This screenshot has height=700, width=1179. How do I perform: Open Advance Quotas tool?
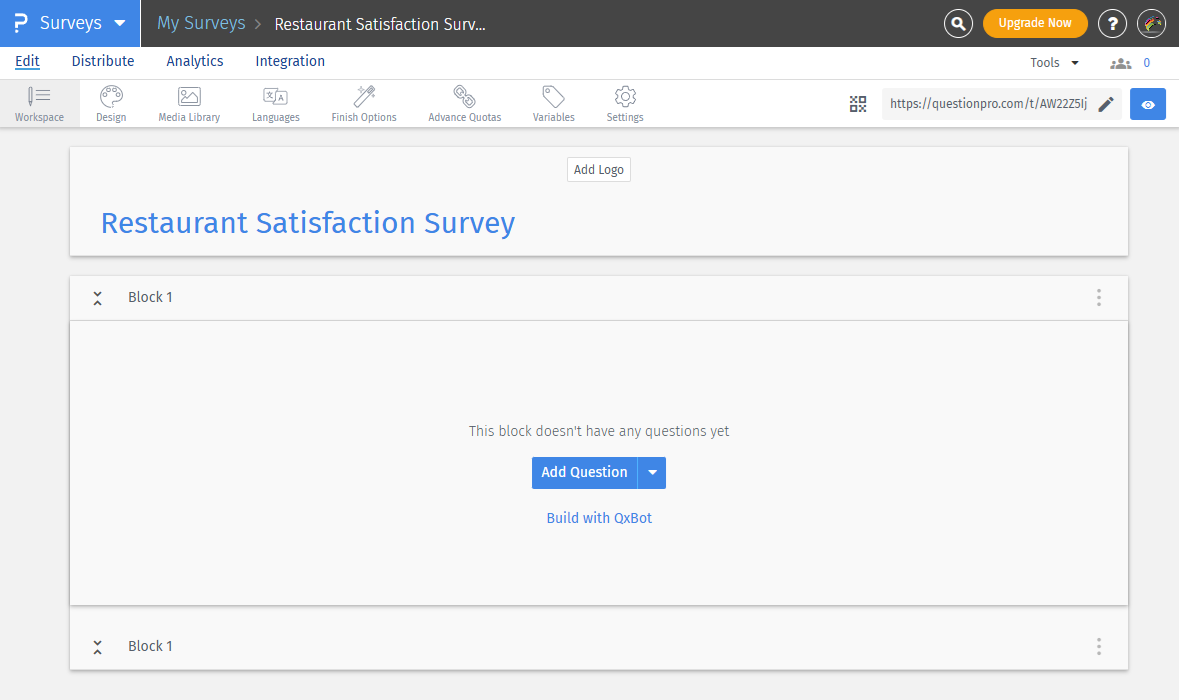click(x=464, y=103)
